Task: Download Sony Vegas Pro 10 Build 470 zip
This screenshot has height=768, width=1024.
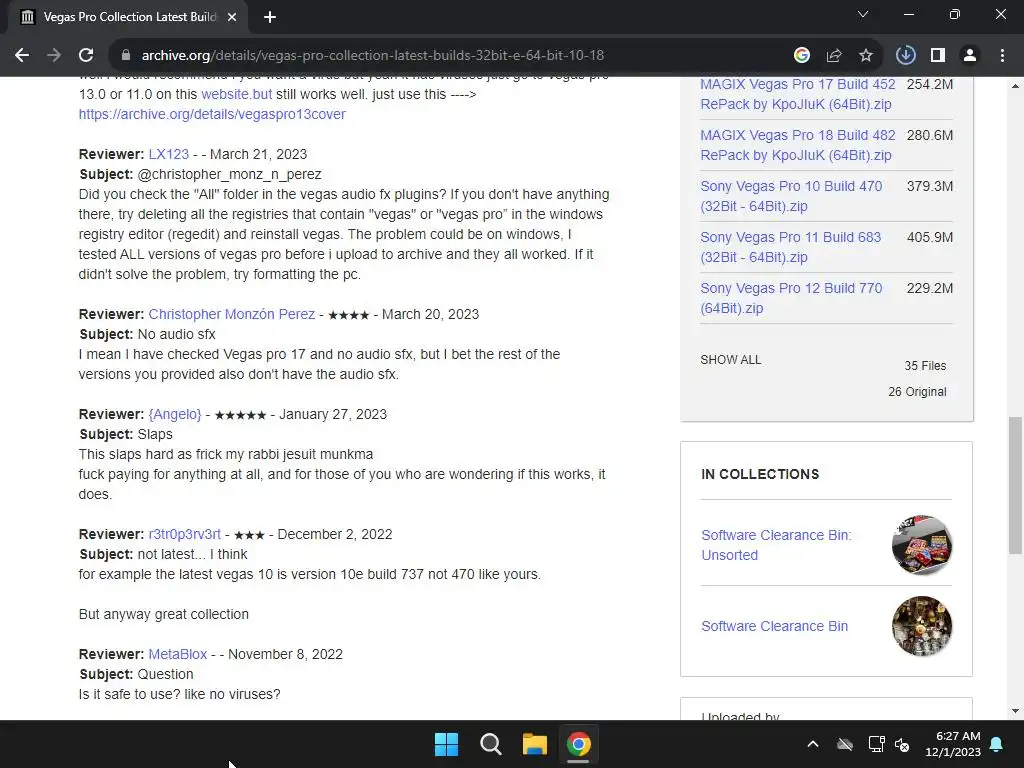Action: pos(791,196)
